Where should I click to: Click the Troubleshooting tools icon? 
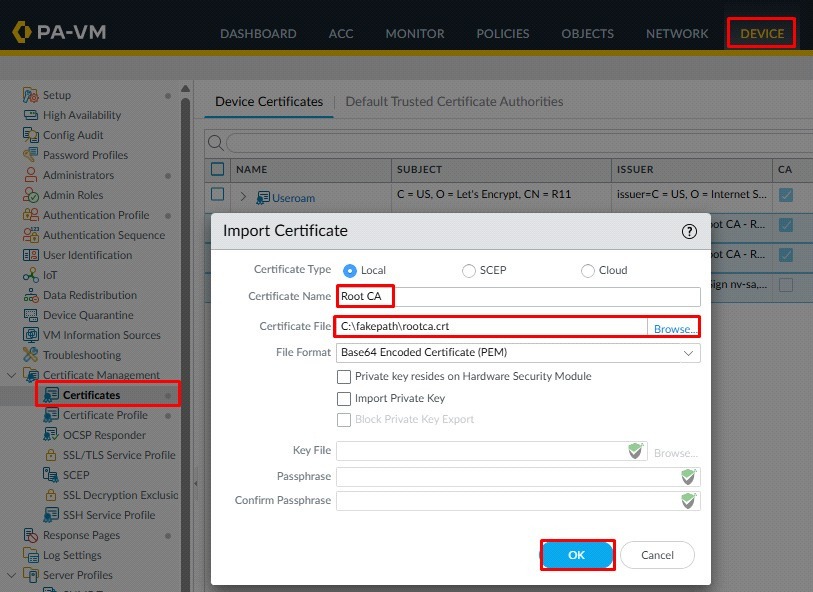(x=31, y=355)
